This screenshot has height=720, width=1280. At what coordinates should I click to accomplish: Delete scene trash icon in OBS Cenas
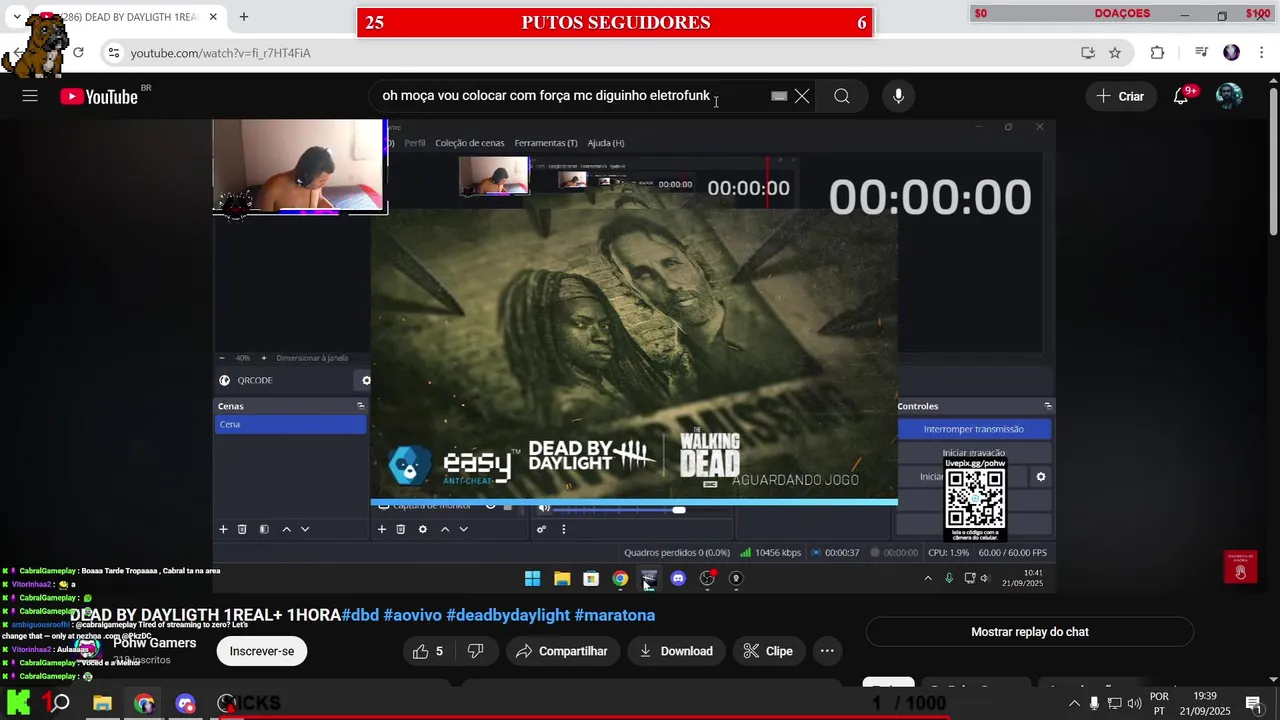(242, 529)
